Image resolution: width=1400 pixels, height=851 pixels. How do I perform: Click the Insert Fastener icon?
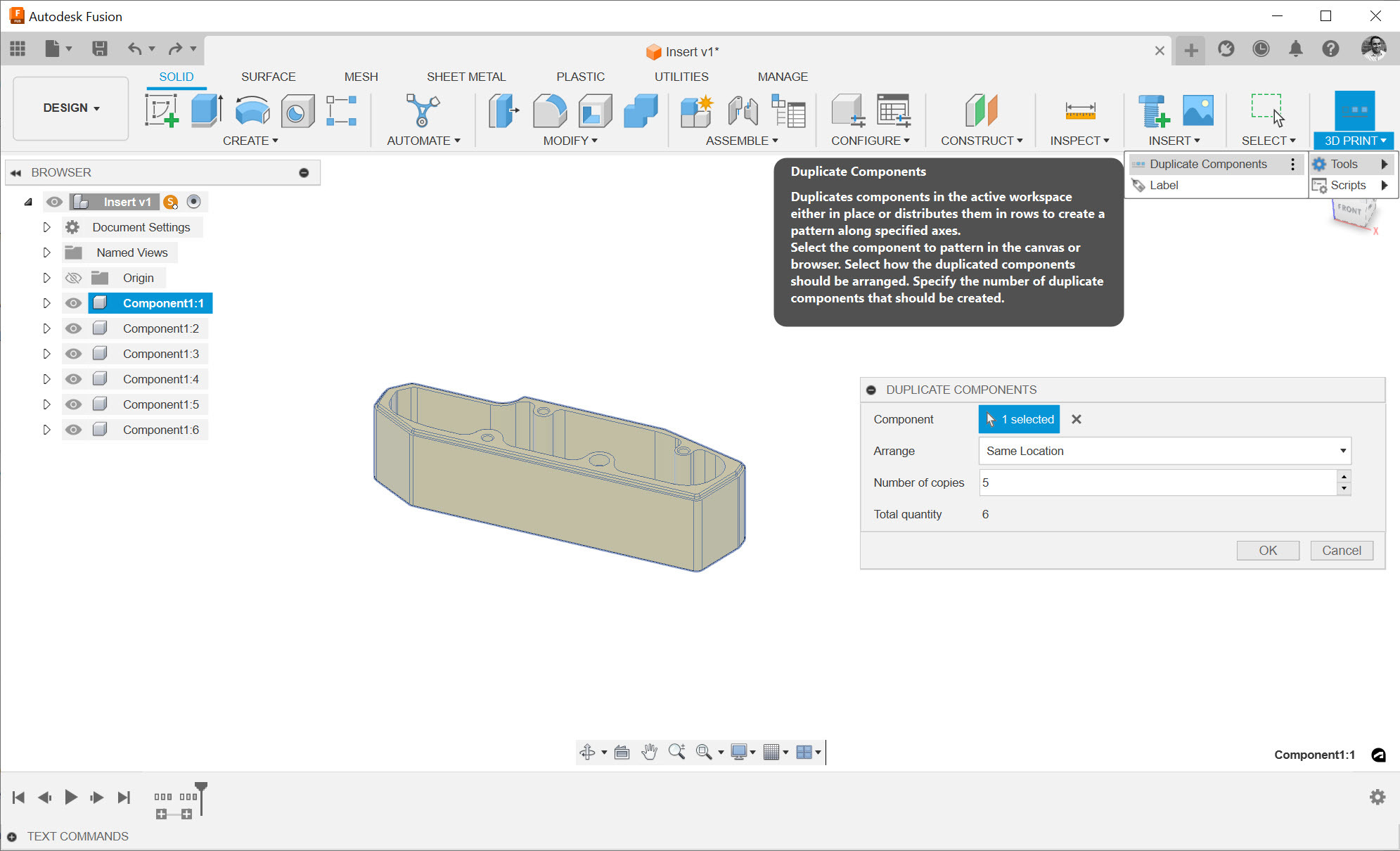1153,111
